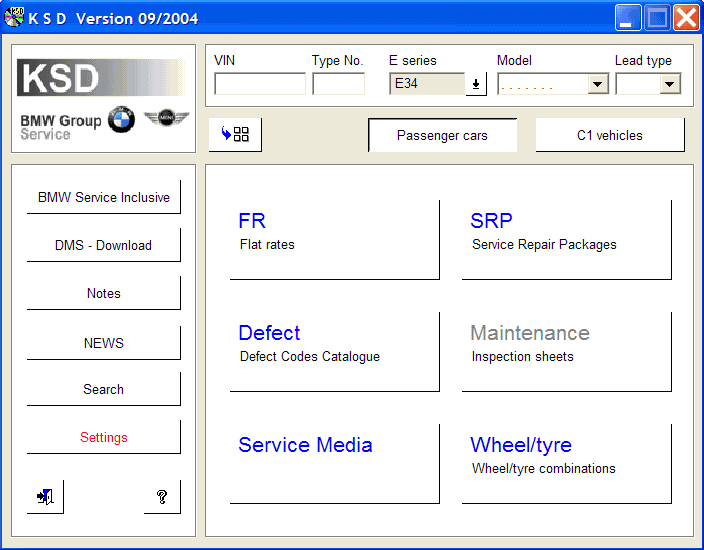Click the BMW roundel logo

tap(121, 120)
